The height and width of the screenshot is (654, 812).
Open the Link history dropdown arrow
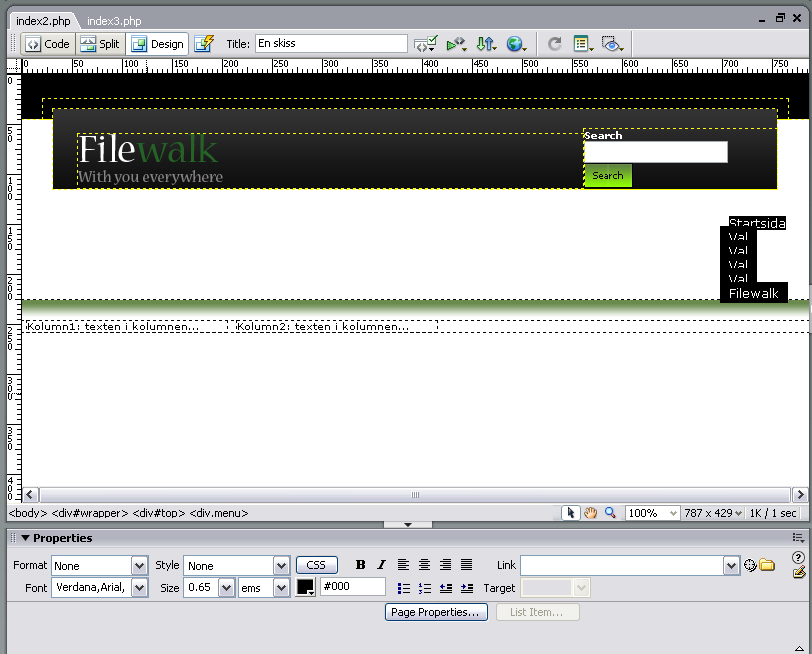point(731,565)
